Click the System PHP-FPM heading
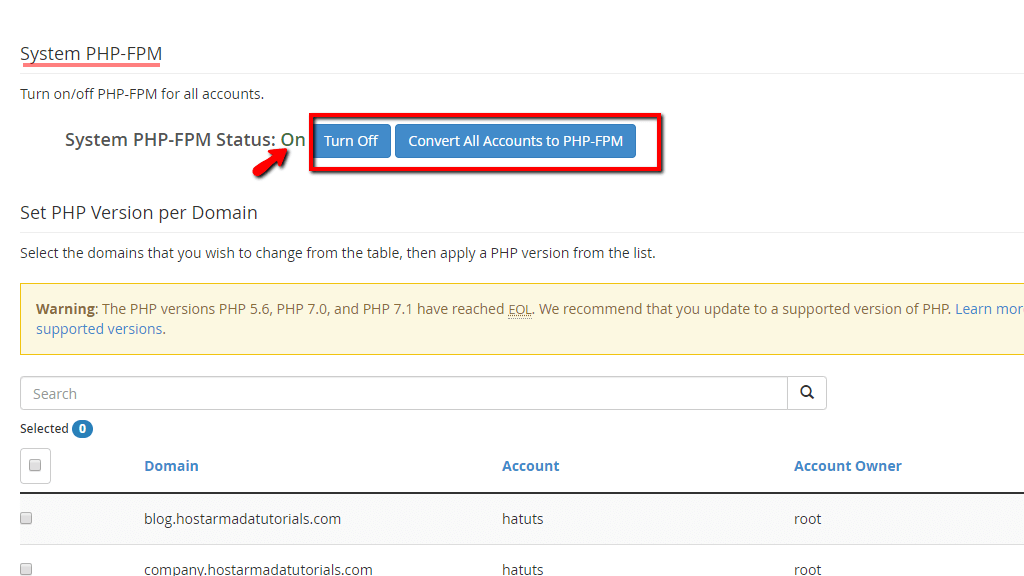 (x=91, y=54)
